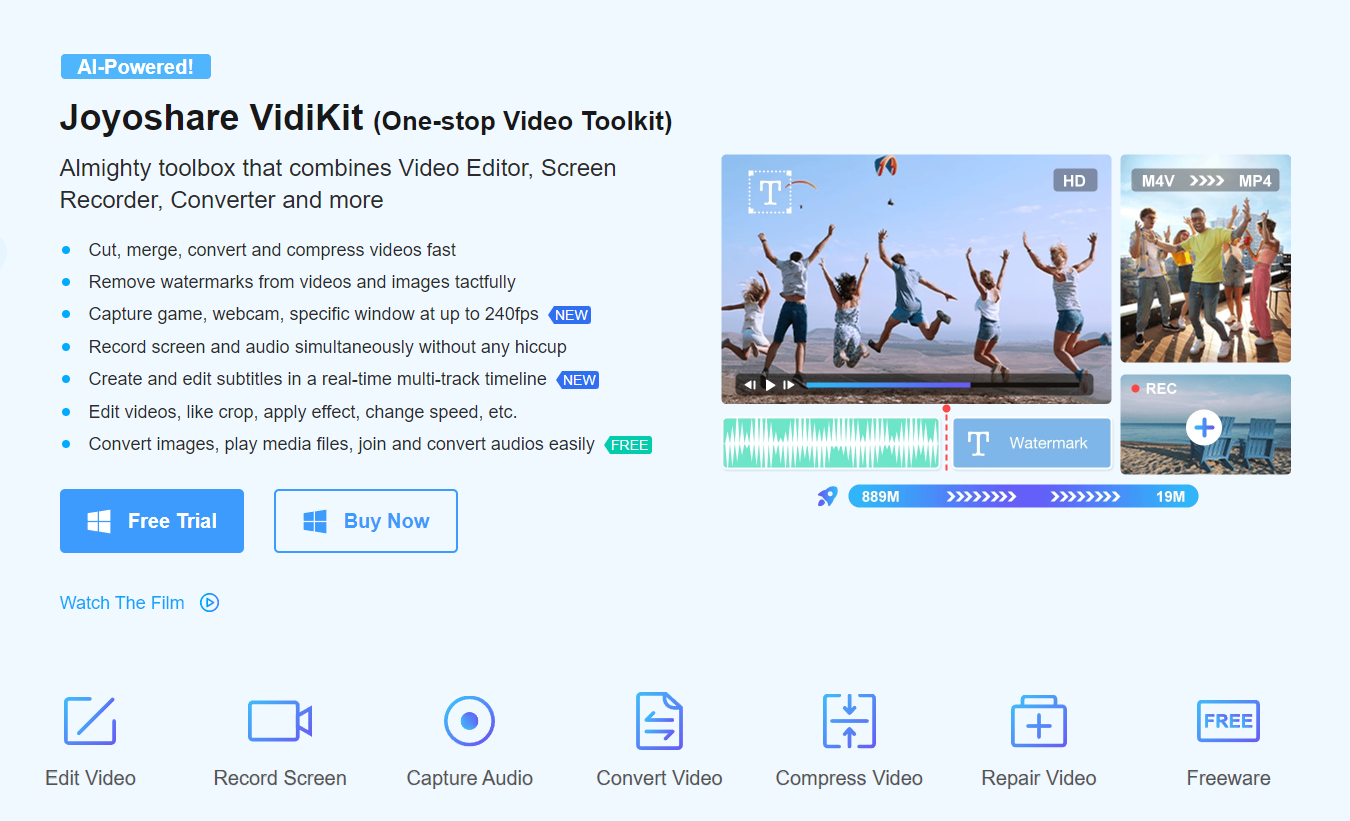The height and width of the screenshot is (821, 1350).
Task: Click the previous frame control in the preview
Action: click(750, 384)
